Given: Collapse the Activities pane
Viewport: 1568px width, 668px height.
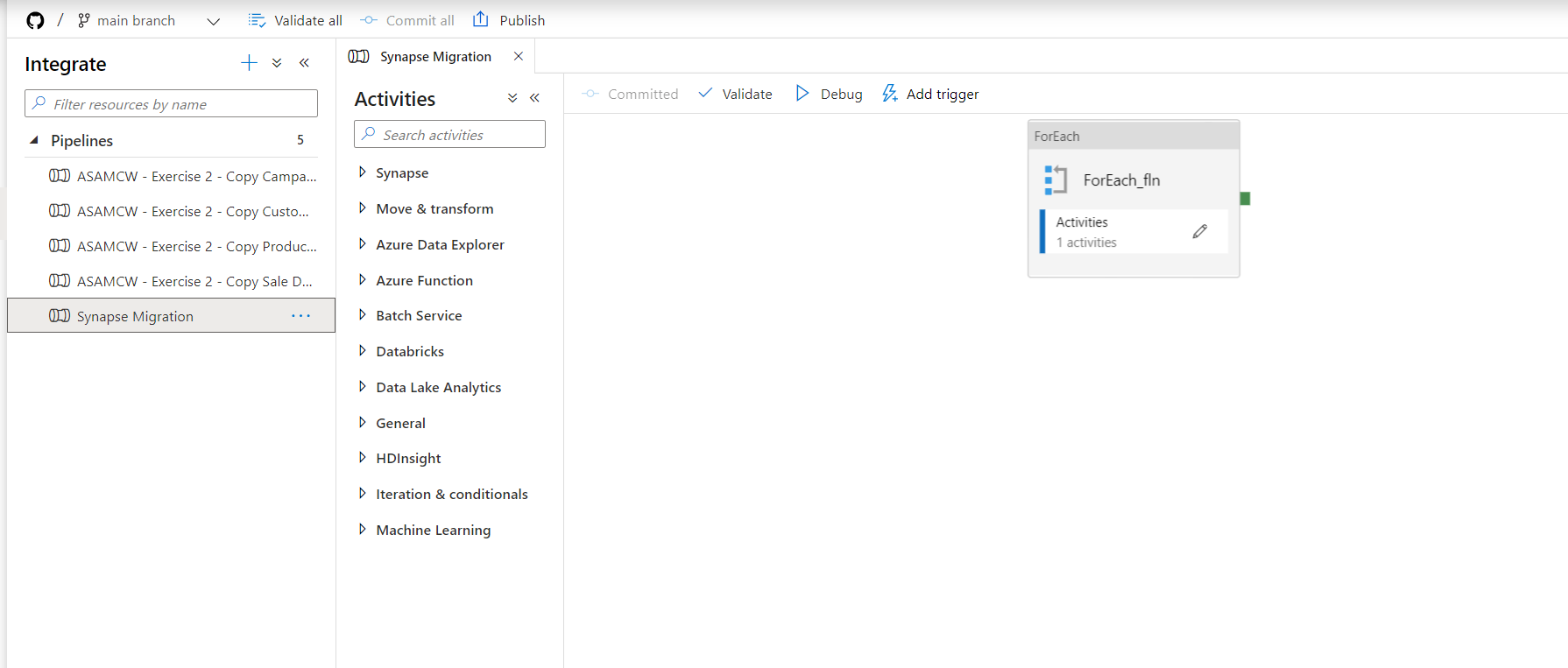Looking at the screenshot, I should click(534, 98).
